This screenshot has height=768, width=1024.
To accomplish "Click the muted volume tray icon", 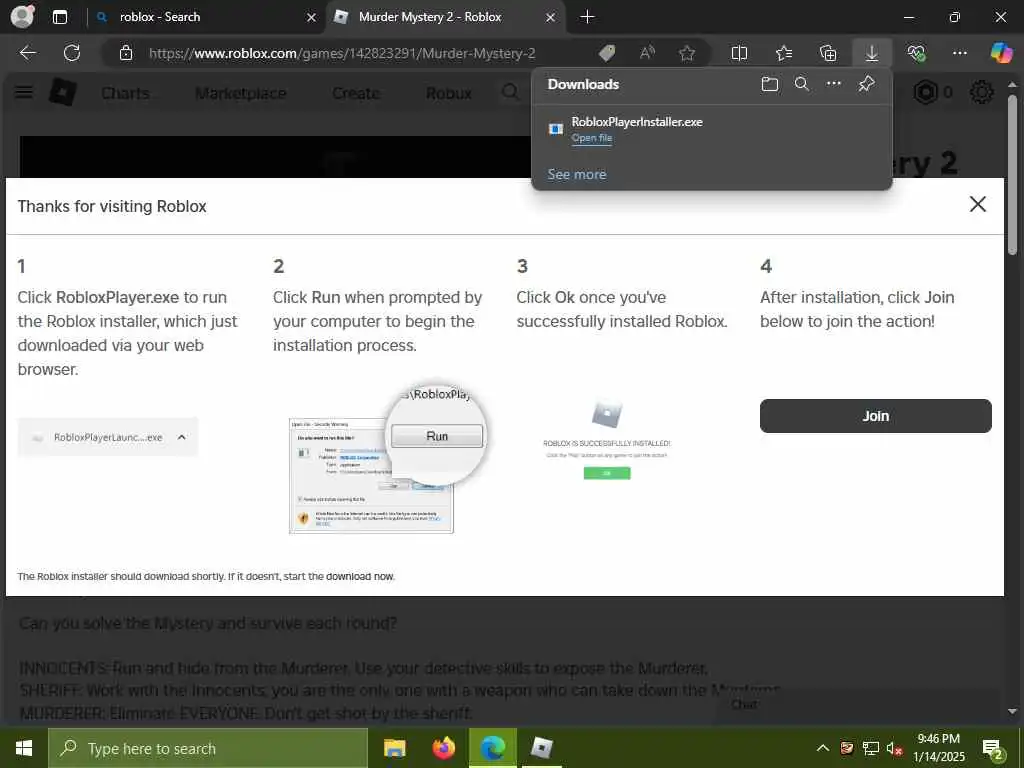I will (894, 748).
